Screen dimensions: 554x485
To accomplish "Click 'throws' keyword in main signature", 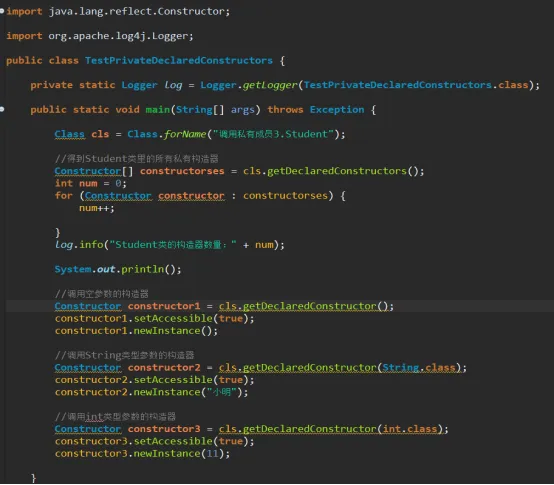I will (285, 110).
